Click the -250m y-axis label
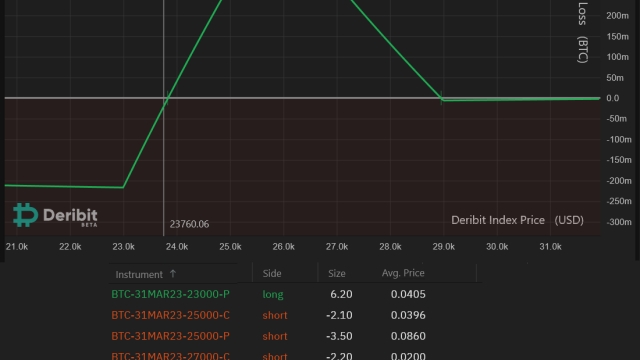Screen dimensions: 640x360 619,201
